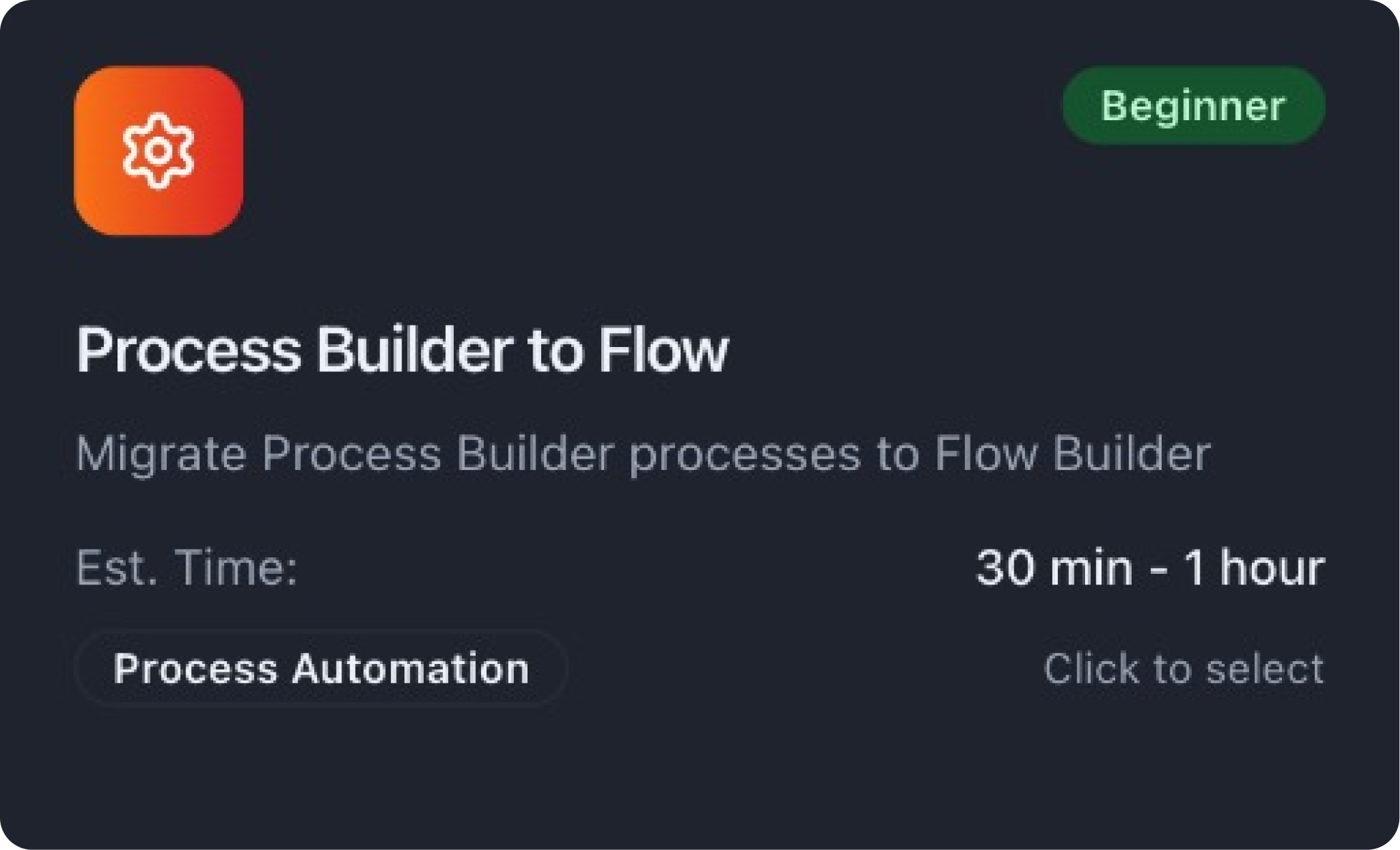Click the word Process in the title
Viewport: 1400px width, 850px height.
[x=189, y=351]
